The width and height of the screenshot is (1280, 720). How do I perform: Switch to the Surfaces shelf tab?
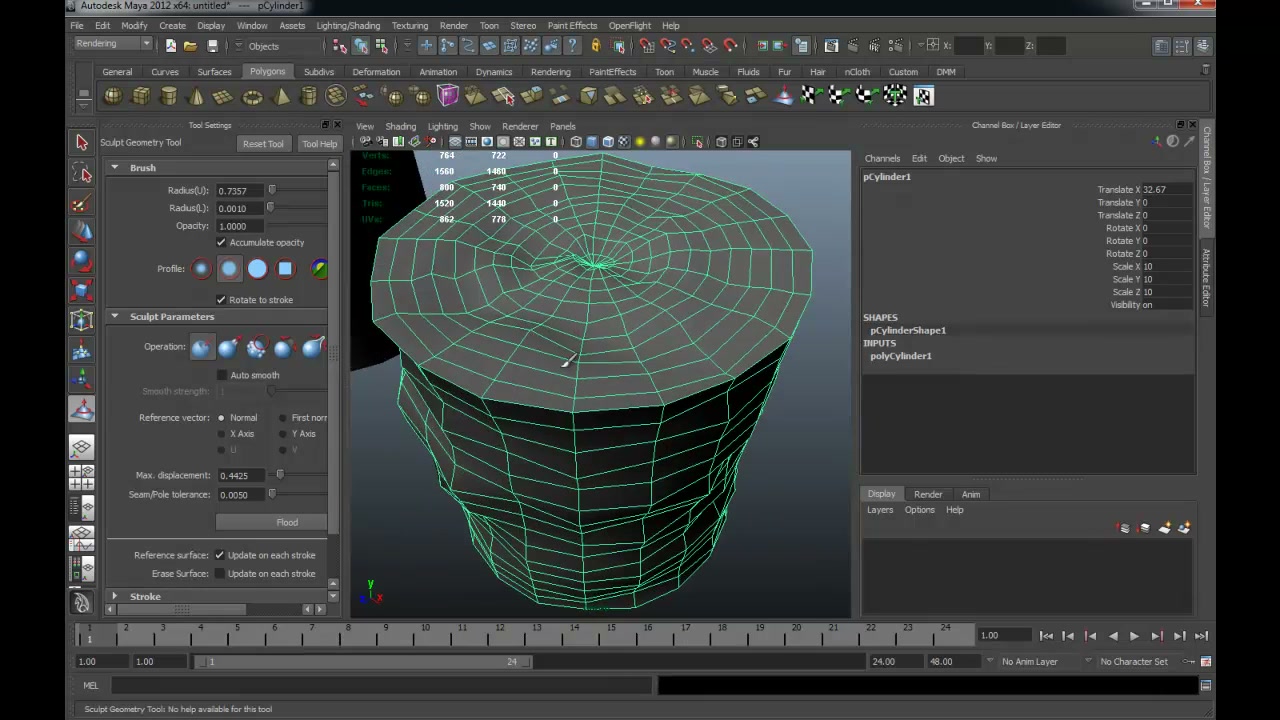pos(214,72)
